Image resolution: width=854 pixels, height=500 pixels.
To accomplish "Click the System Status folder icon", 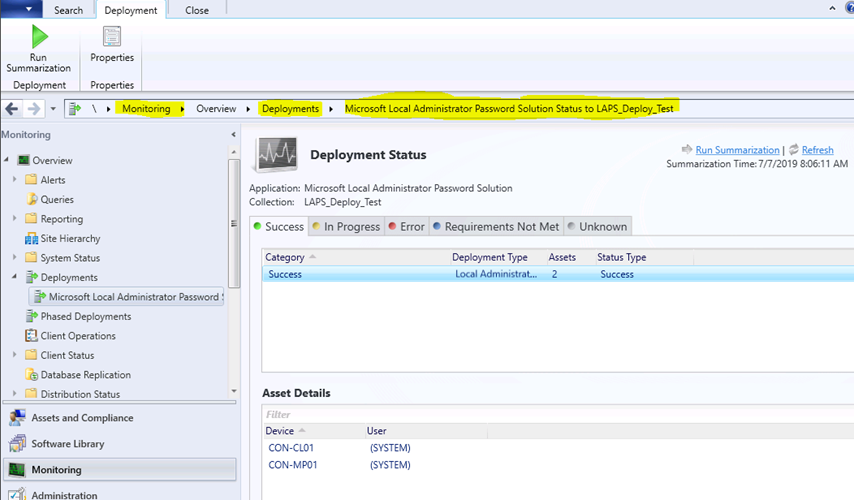I will 31,257.
